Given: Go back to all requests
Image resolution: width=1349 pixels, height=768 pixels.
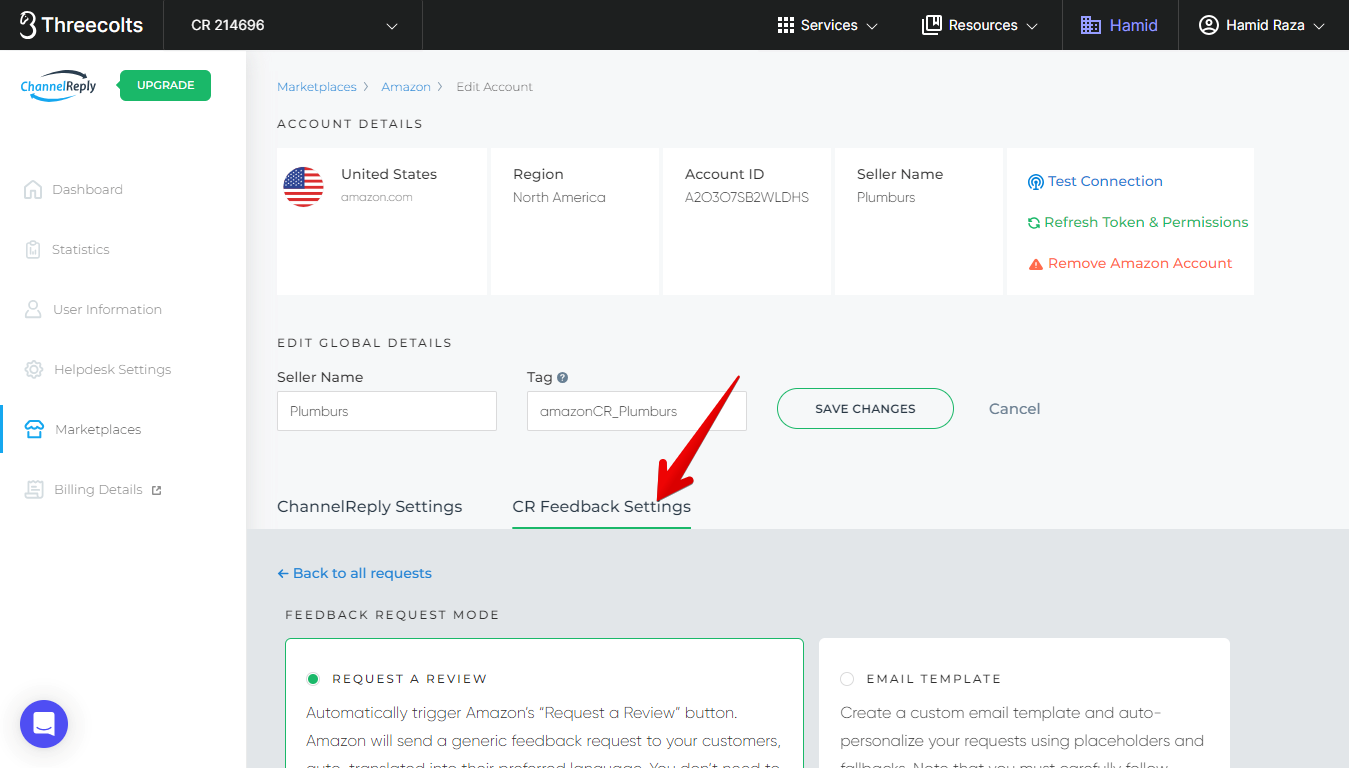Looking at the screenshot, I should pyautogui.click(x=354, y=573).
